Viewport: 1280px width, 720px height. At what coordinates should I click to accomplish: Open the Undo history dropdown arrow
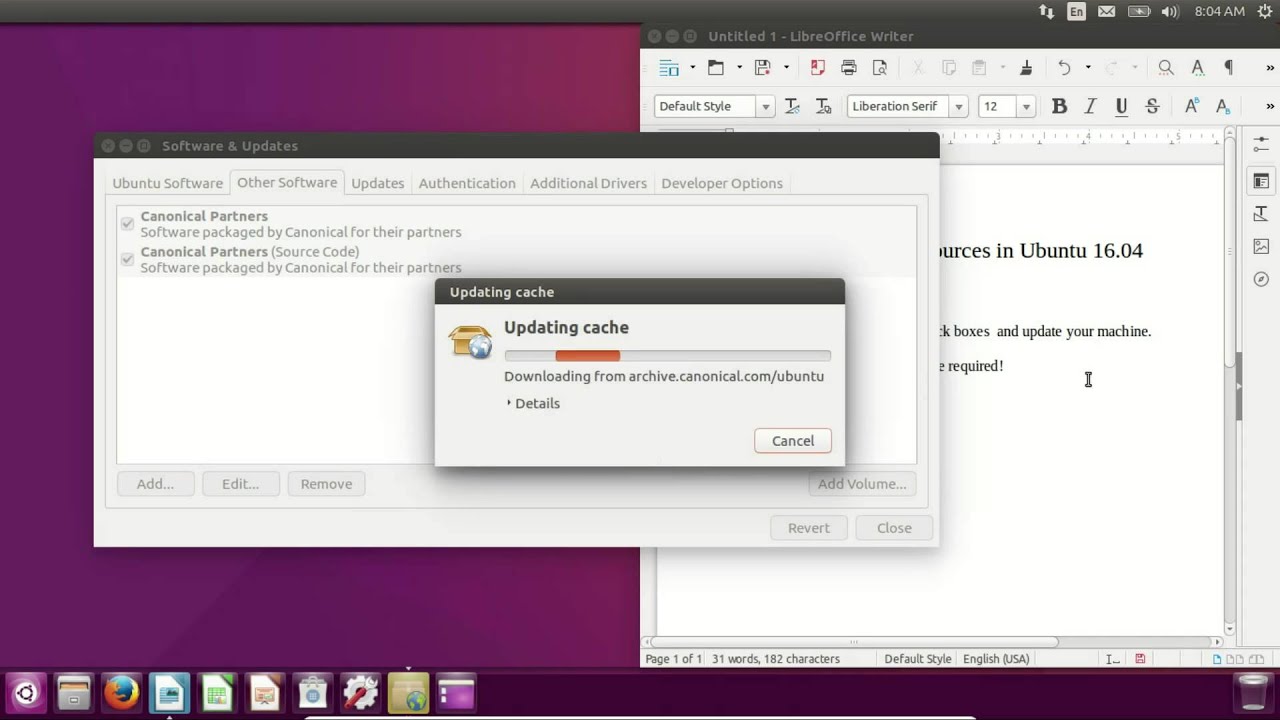pos(1087,68)
